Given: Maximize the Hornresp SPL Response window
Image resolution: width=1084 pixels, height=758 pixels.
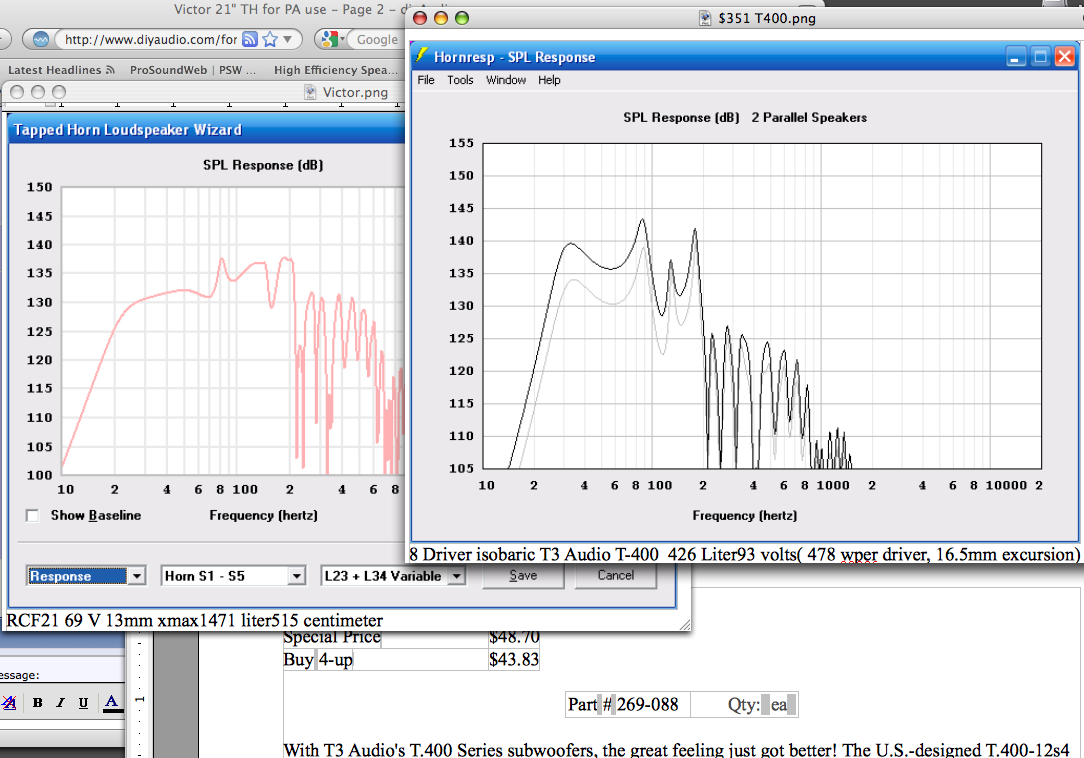Looking at the screenshot, I should pyautogui.click(x=1040, y=57).
